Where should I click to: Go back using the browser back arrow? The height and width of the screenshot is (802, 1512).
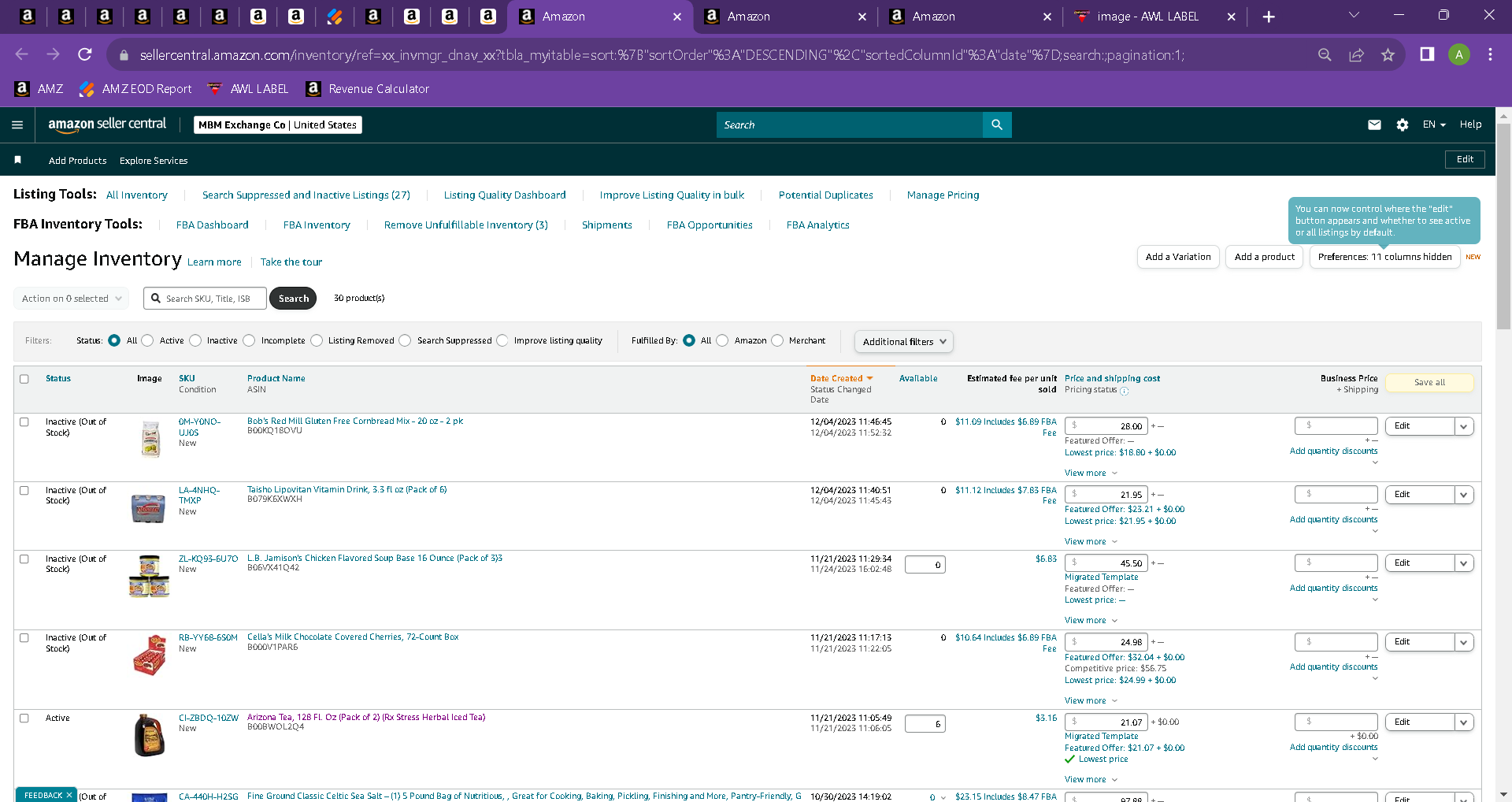[22, 54]
